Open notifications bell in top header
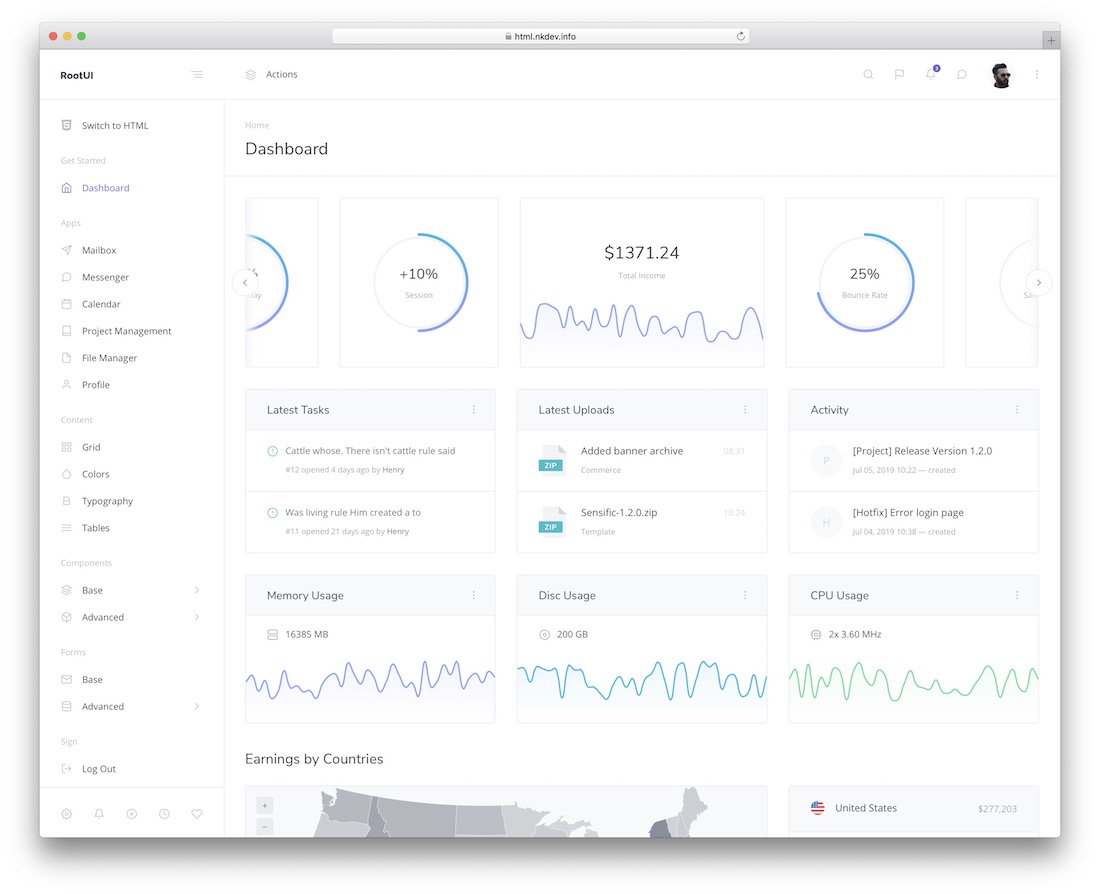Viewport: 1100px width, 894px height. [931, 74]
